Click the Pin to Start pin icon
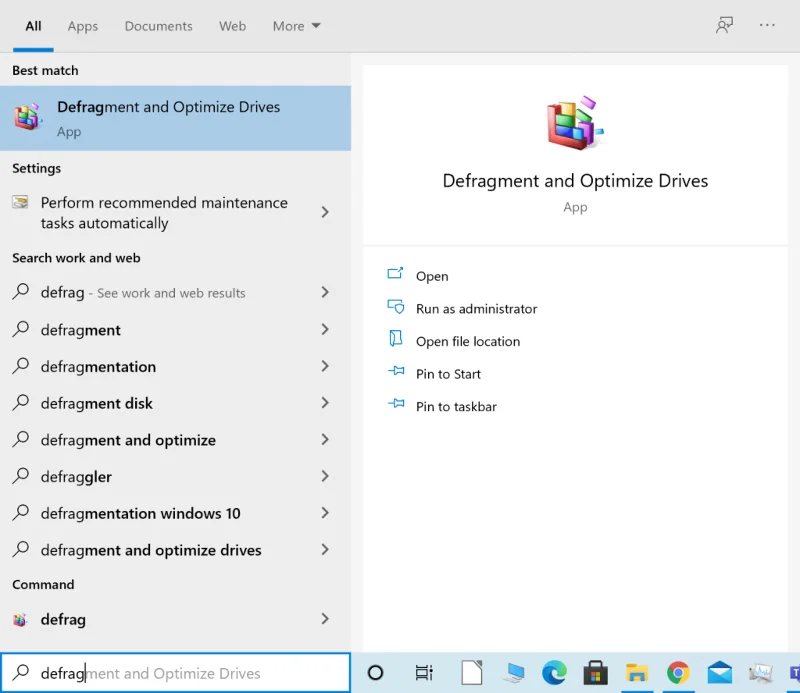The image size is (800, 693). click(x=396, y=371)
